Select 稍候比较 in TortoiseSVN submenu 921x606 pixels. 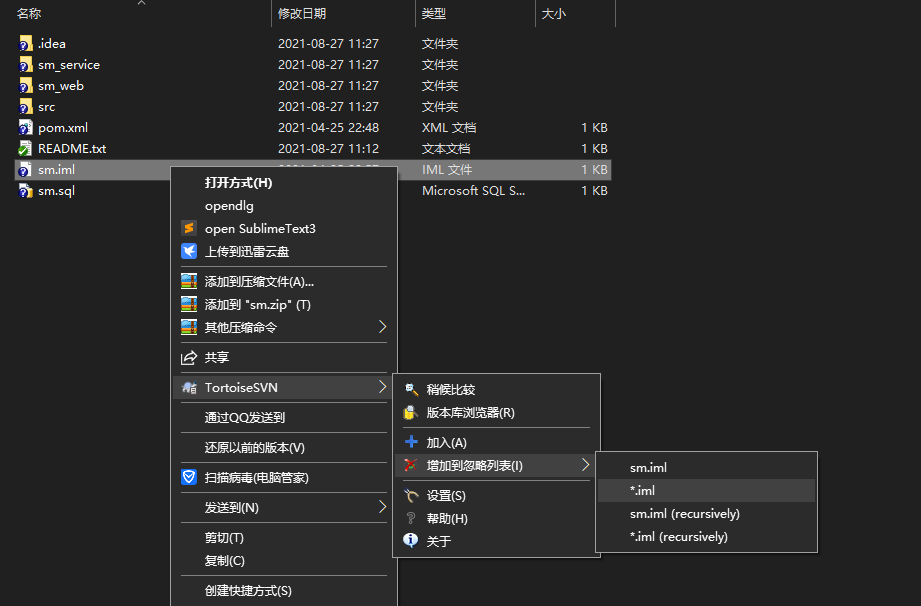451,389
